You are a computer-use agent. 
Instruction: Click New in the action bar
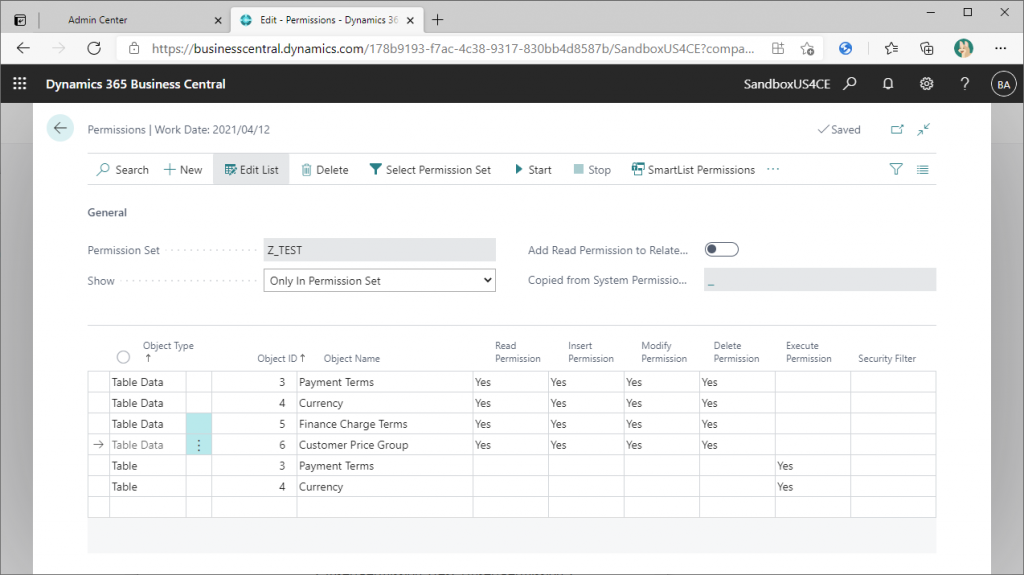click(x=183, y=169)
